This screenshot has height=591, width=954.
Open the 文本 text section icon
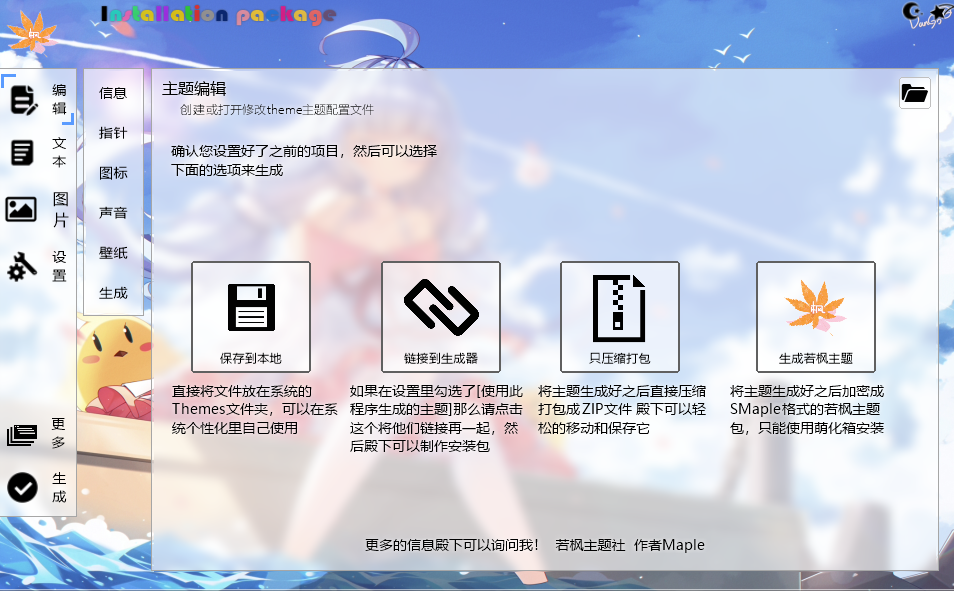point(22,153)
